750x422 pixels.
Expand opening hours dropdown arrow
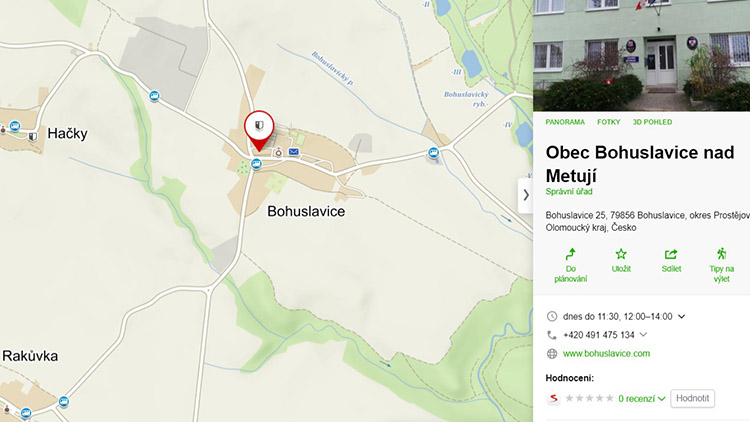tap(682, 316)
